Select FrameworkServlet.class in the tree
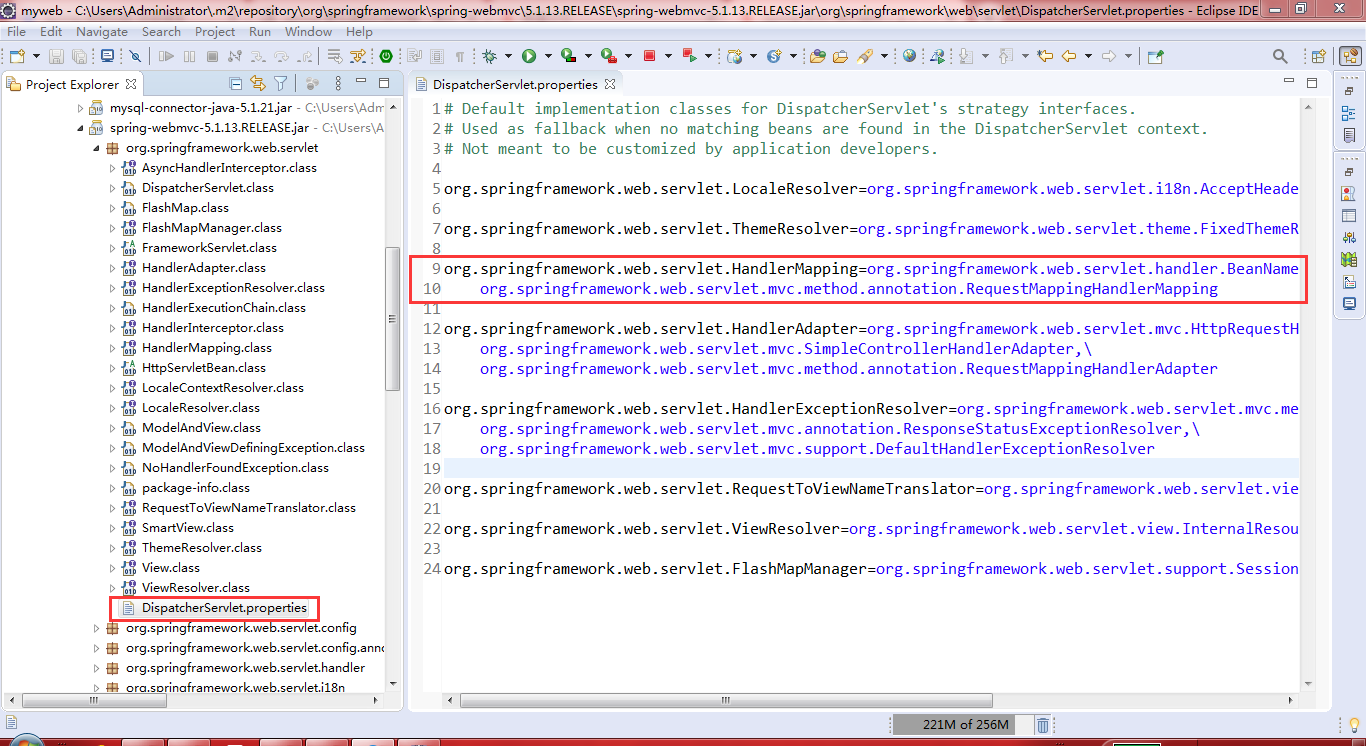Screen dimensions: 1366x746 (x=209, y=248)
